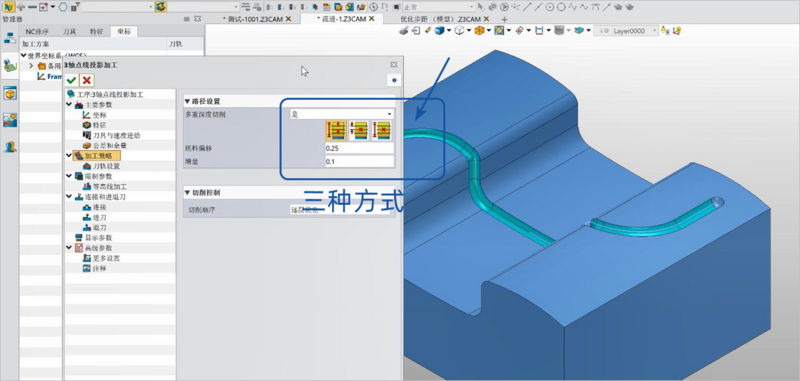Select the second multi-depth cut mode icon
The image size is (800, 381).
(x=359, y=131)
